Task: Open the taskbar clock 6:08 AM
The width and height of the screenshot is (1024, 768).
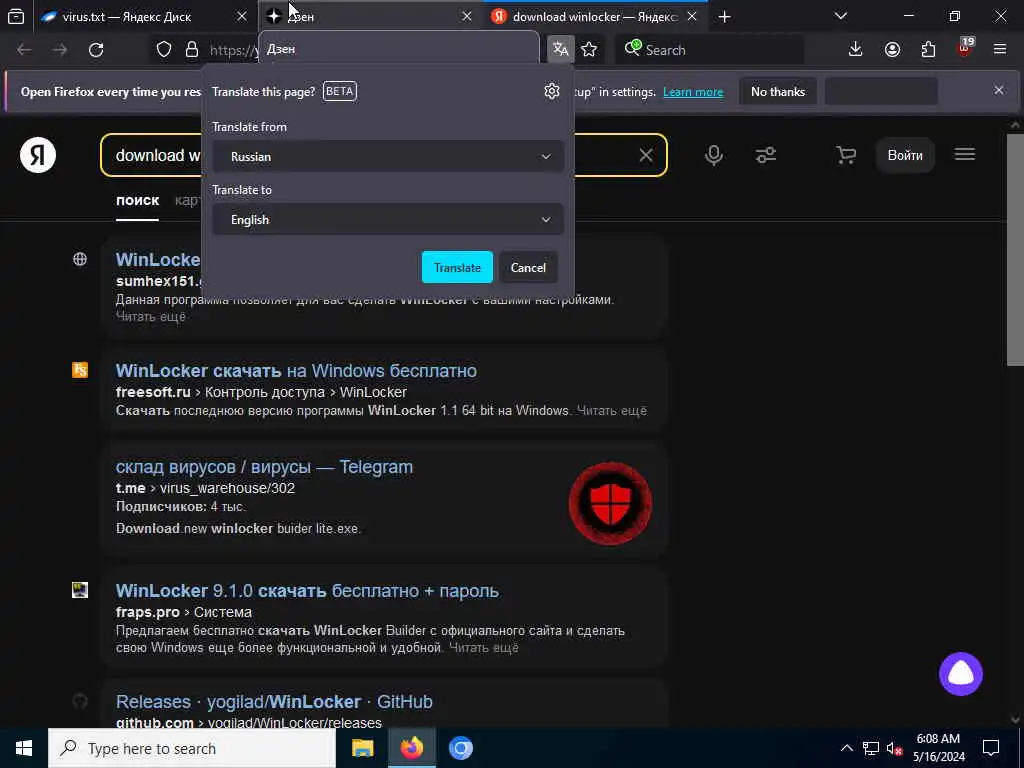Action: [x=938, y=748]
